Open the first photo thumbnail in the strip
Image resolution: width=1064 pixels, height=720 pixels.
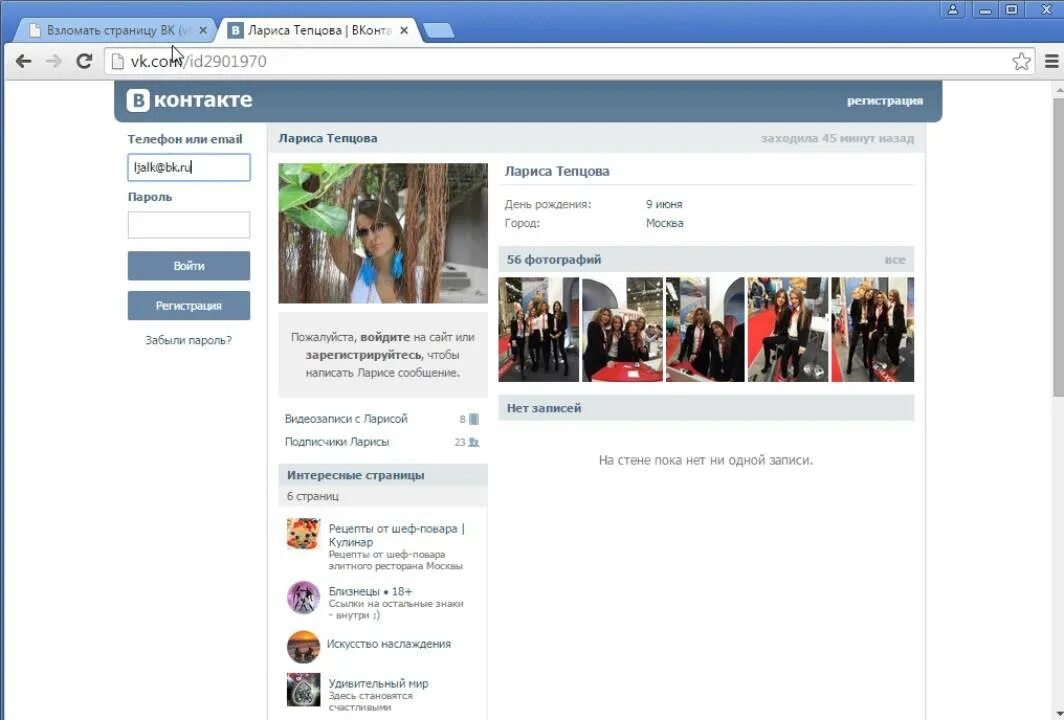pos(539,329)
